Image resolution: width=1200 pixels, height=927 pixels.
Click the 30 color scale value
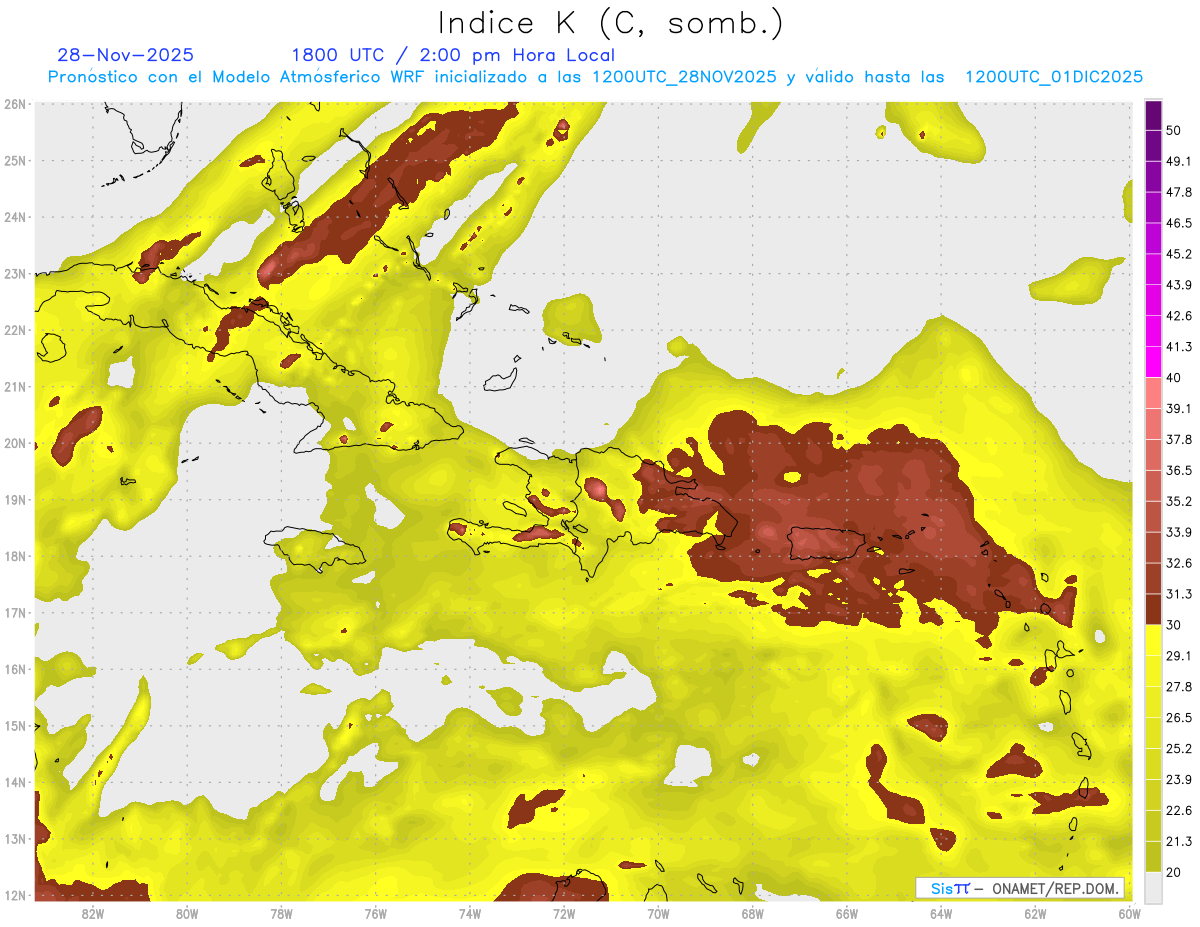click(1174, 625)
